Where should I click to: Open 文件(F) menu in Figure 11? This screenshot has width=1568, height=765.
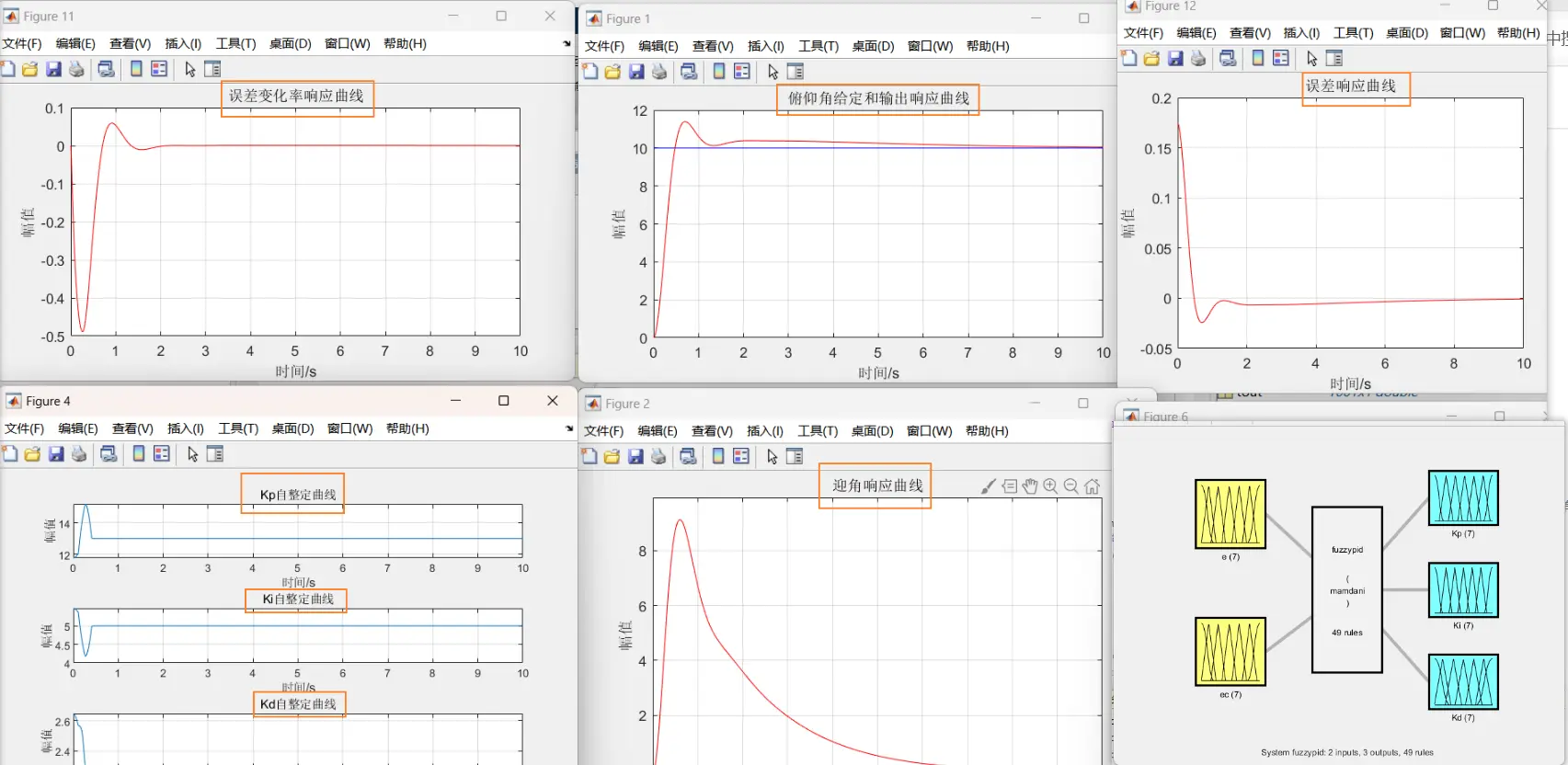22,43
